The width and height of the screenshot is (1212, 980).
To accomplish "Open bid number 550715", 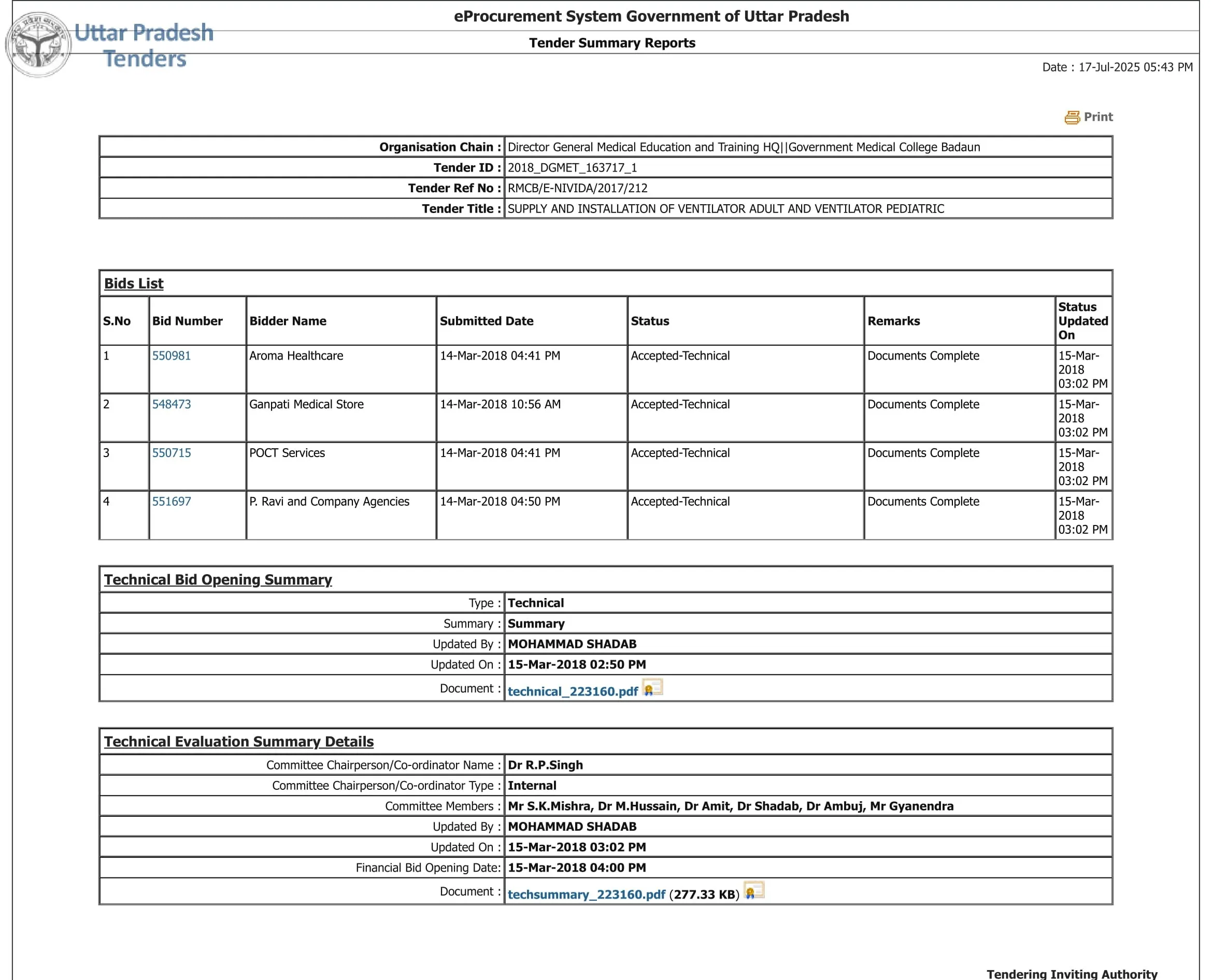I will click(172, 453).
